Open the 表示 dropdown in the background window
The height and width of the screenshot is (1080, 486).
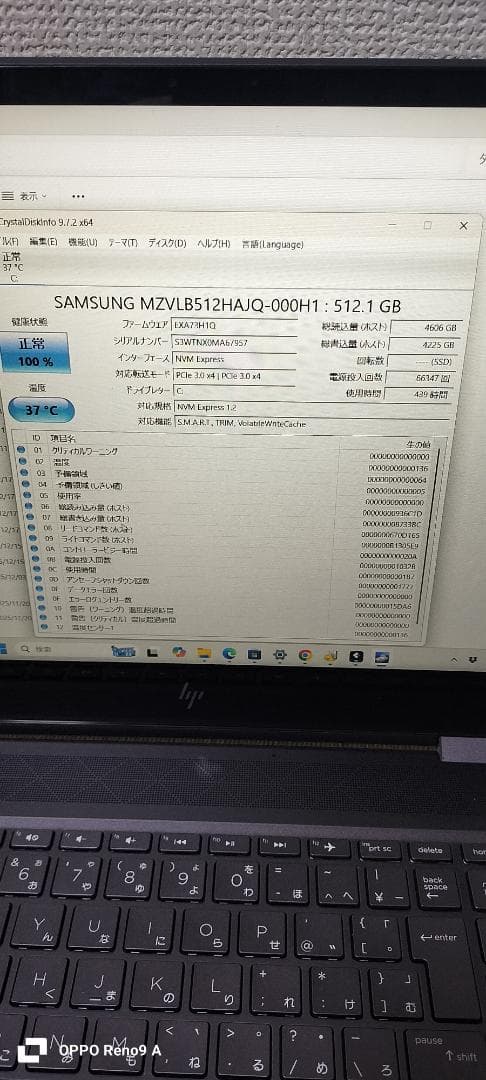tap(25, 196)
